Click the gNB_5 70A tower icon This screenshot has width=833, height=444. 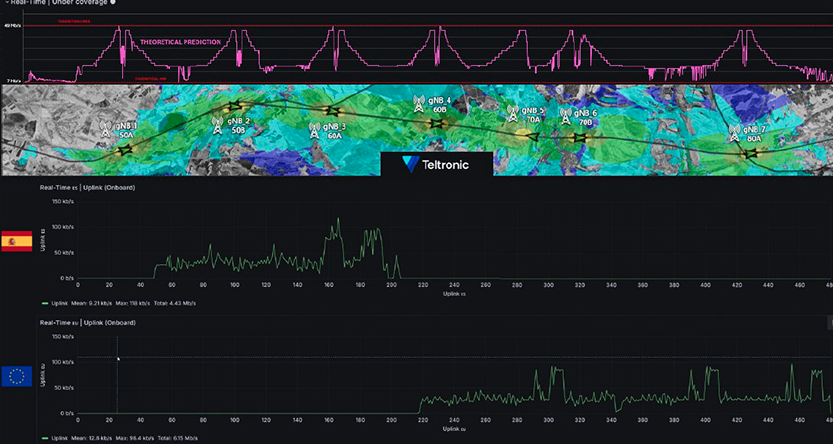point(511,112)
